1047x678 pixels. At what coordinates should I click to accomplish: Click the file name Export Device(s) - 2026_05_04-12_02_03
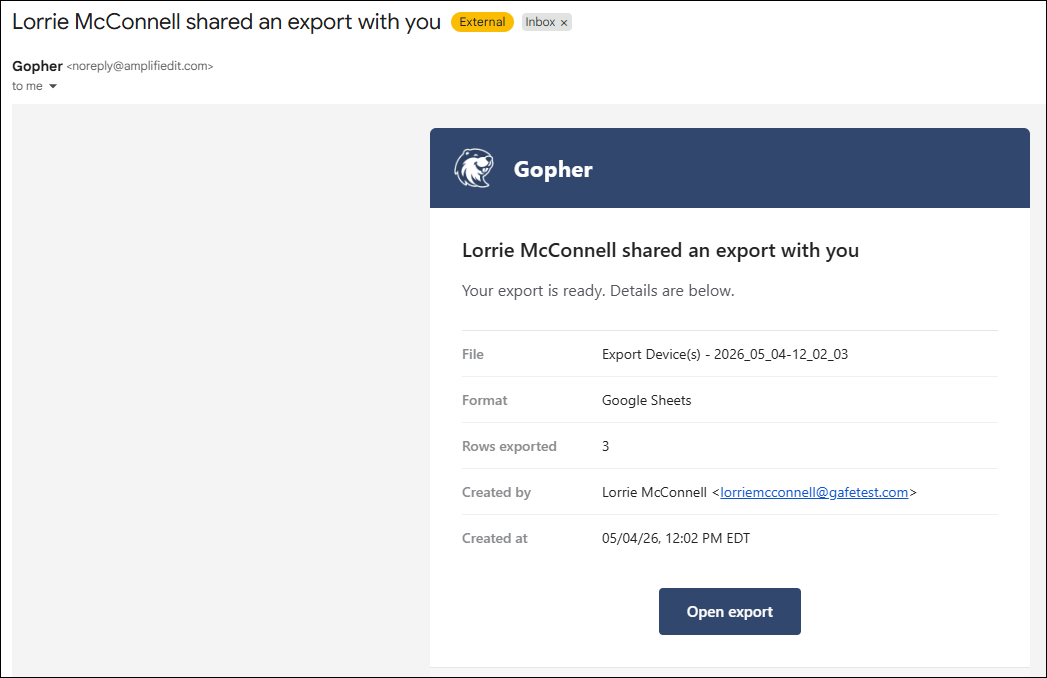point(724,354)
